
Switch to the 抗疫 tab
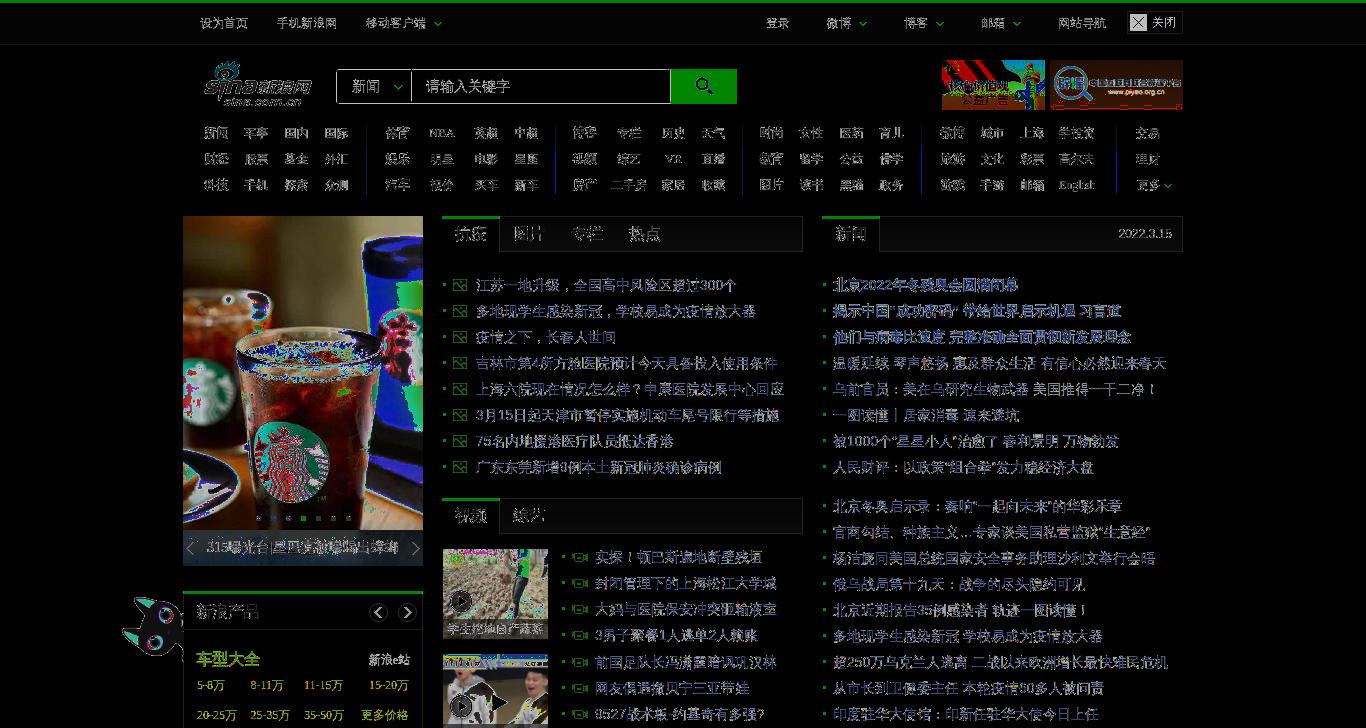tap(471, 234)
